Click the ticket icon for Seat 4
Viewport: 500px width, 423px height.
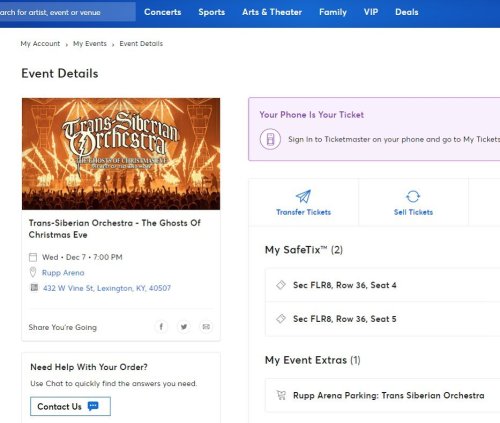pyautogui.click(x=281, y=285)
